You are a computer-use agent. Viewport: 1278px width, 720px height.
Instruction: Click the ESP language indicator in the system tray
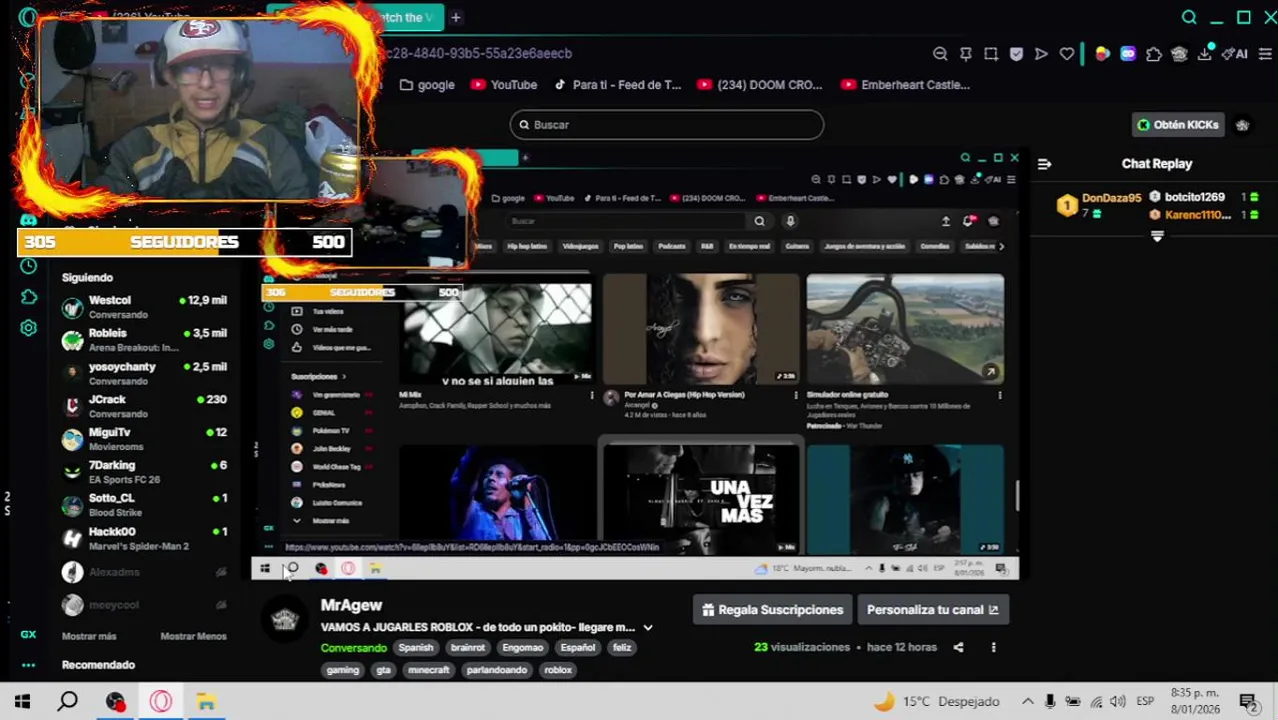pyautogui.click(x=1145, y=701)
